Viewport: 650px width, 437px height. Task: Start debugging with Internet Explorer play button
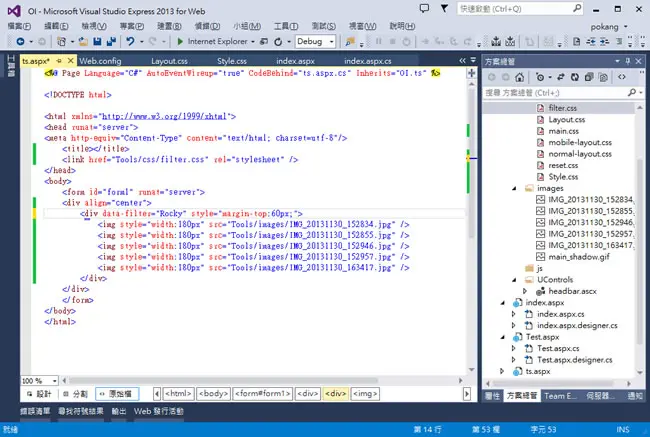tap(180, 41)
